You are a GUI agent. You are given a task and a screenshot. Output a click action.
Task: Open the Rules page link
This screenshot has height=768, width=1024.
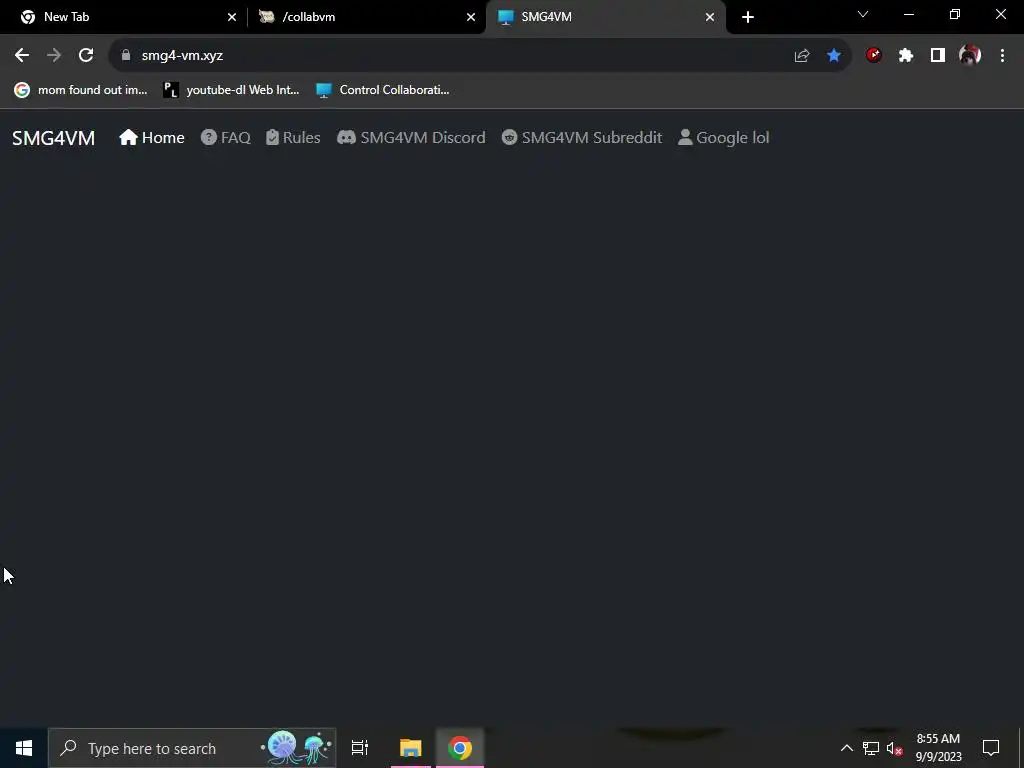pos(293,138)
